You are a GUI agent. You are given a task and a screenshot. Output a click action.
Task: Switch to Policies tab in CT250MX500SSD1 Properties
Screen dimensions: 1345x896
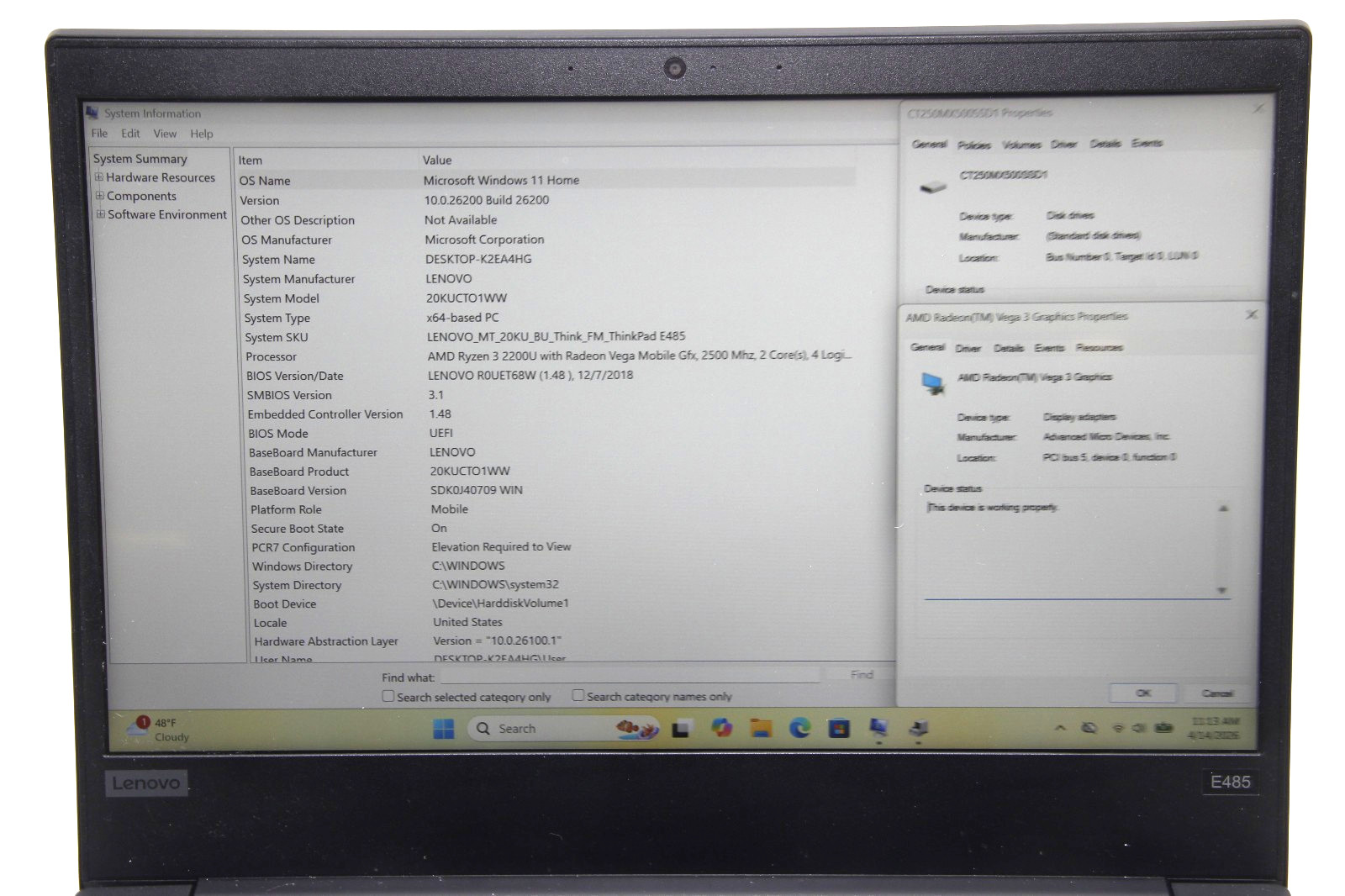[x=974, y=145]
